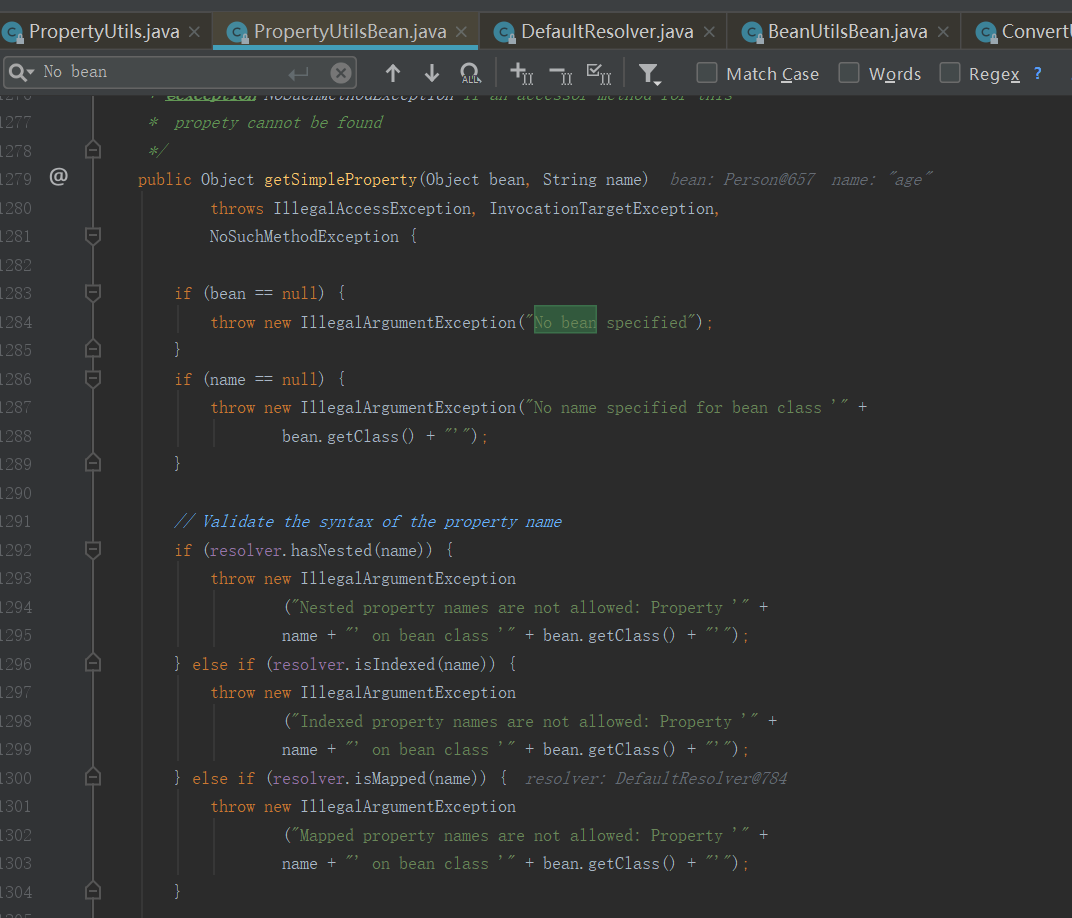Unselect occurrence icon in find bar
The image size is (1072, 918).
coord(560,73)
